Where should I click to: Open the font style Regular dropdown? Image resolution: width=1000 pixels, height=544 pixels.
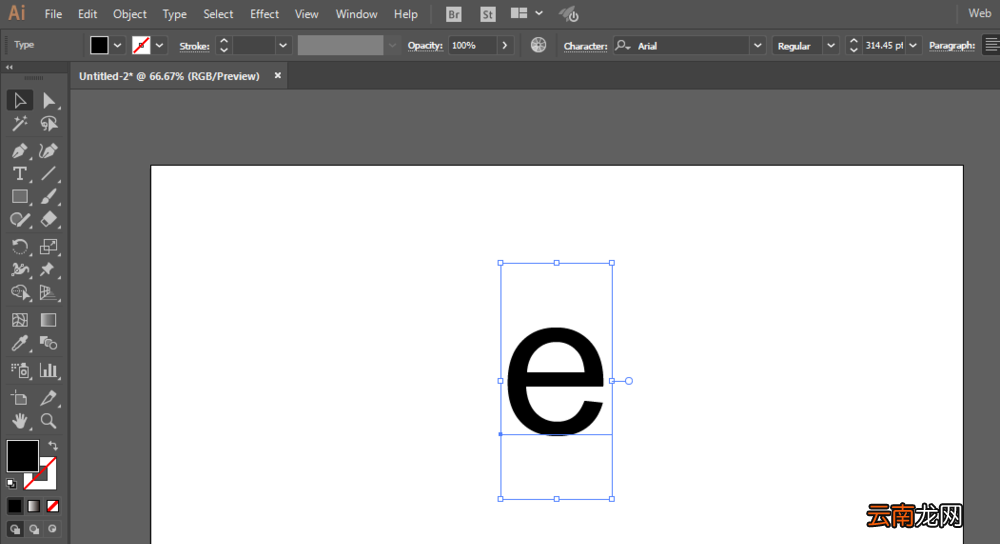coord(830,45)
